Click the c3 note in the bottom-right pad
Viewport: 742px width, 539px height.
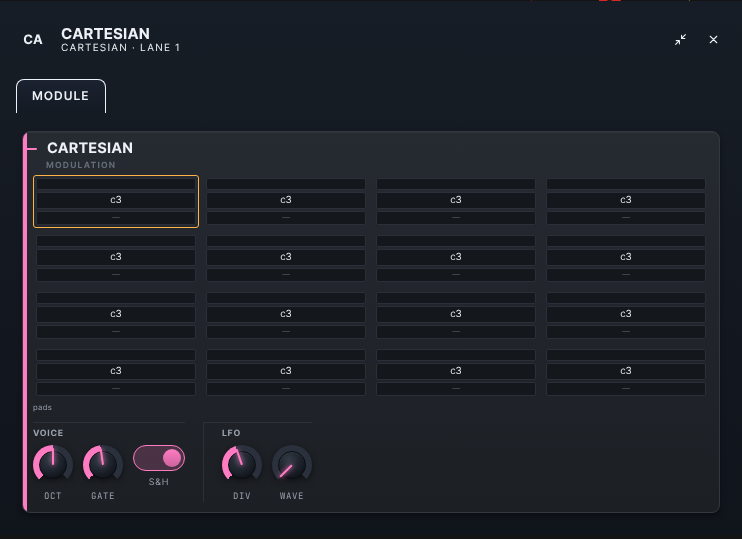[x=626, y=371]
